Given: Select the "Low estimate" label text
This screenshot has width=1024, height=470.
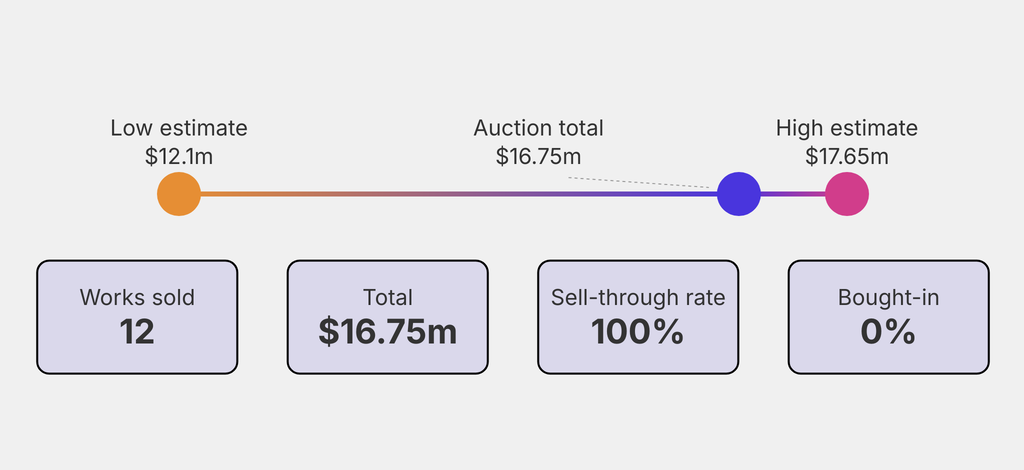Looking at the screenshot, I should pyautogui.click(x=179, y=128).
